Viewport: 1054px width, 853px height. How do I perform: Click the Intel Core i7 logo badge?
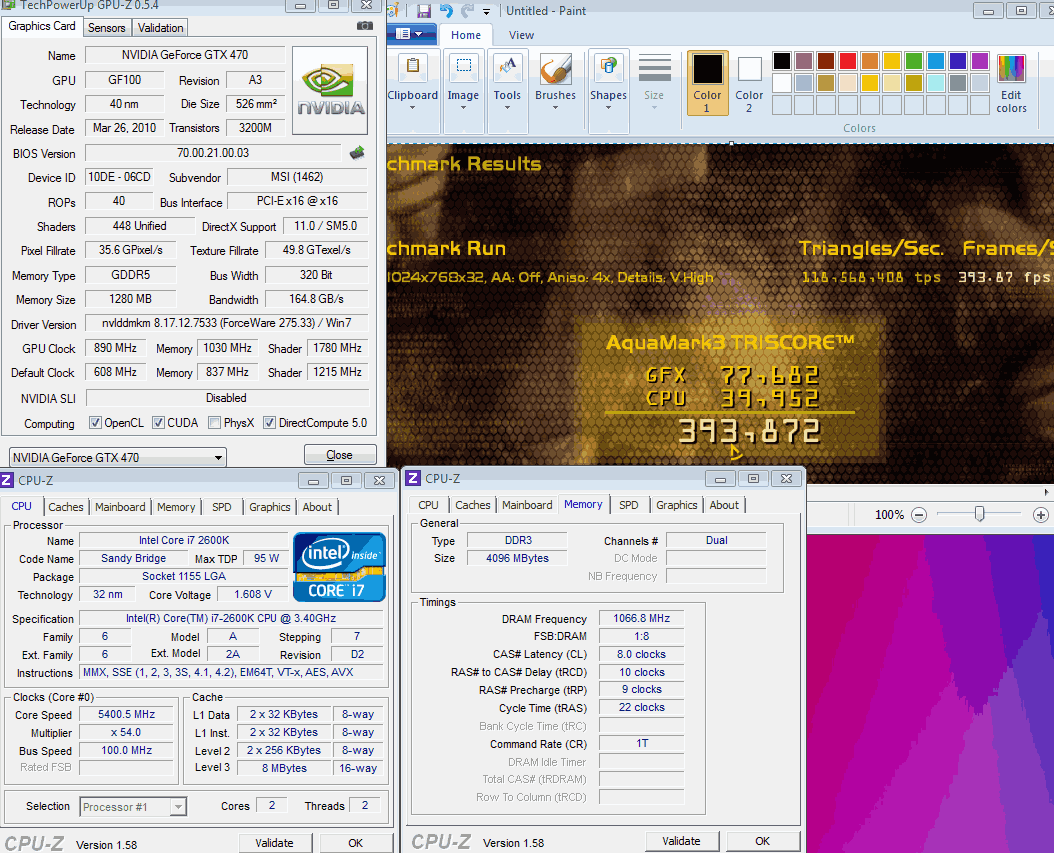(339, 567)
